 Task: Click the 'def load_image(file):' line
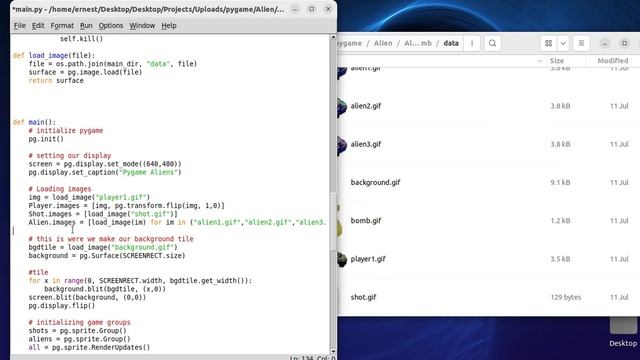pyautogui.click(x=53, y=56)
